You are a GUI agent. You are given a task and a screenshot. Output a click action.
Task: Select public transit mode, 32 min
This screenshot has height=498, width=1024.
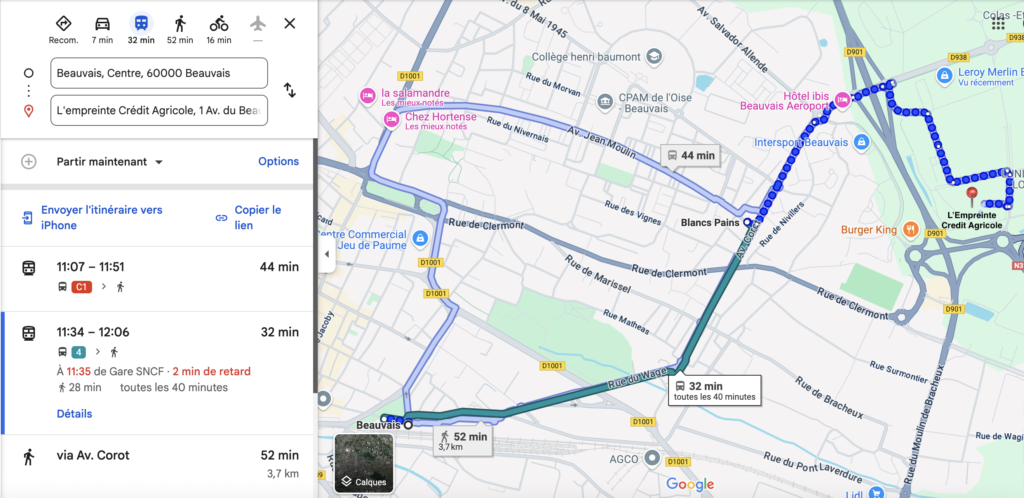pyautogui.click(x=141, y=24)
